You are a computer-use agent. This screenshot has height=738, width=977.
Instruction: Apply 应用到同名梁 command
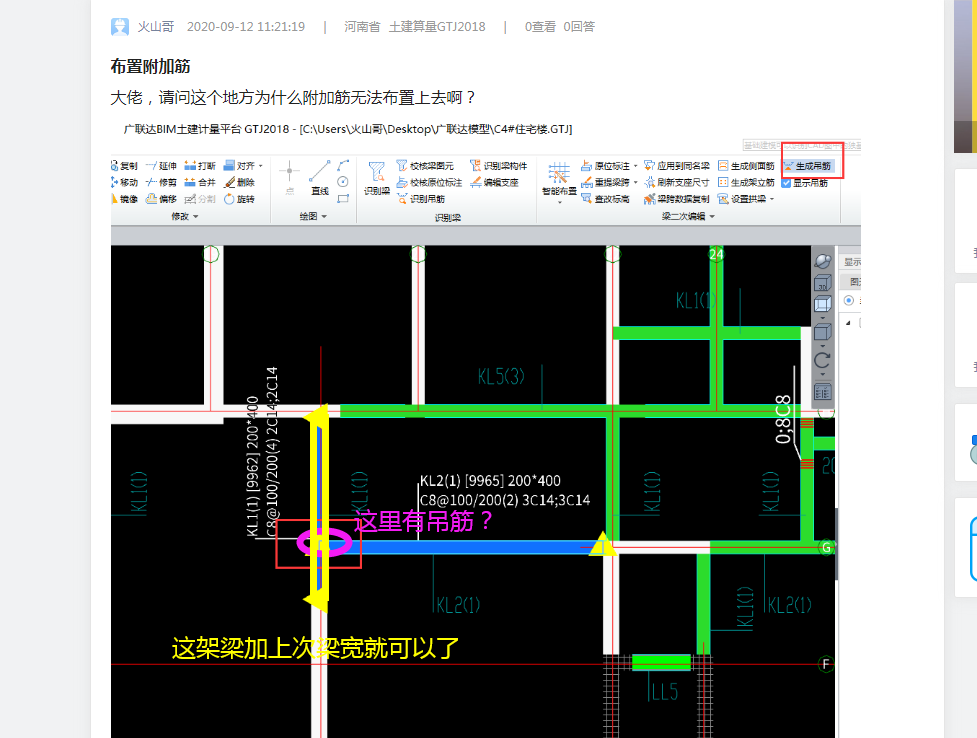pos(677,166)
